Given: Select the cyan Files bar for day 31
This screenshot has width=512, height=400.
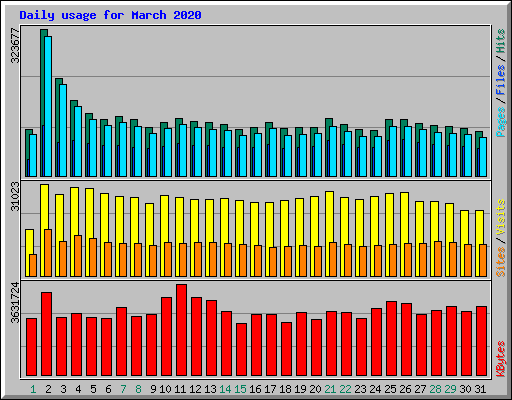Looking at the screenshot, I should point(483,157).
